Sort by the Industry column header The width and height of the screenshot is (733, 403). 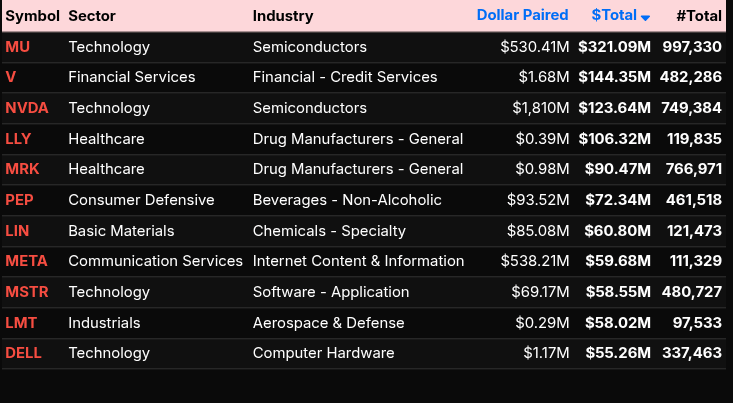click(x=283, y=16)
